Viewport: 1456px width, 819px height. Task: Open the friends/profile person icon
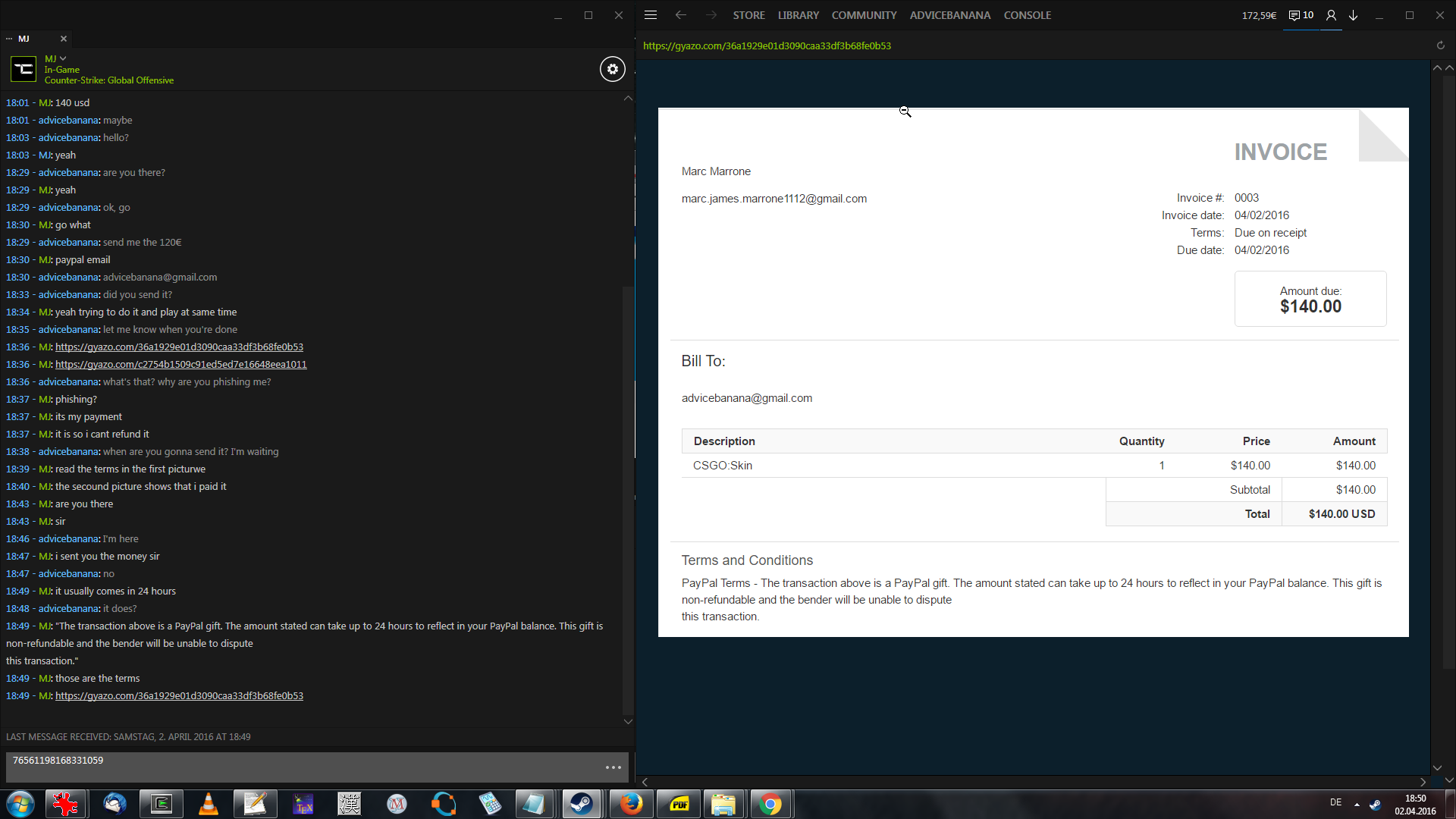click(x=1331, y=15)
